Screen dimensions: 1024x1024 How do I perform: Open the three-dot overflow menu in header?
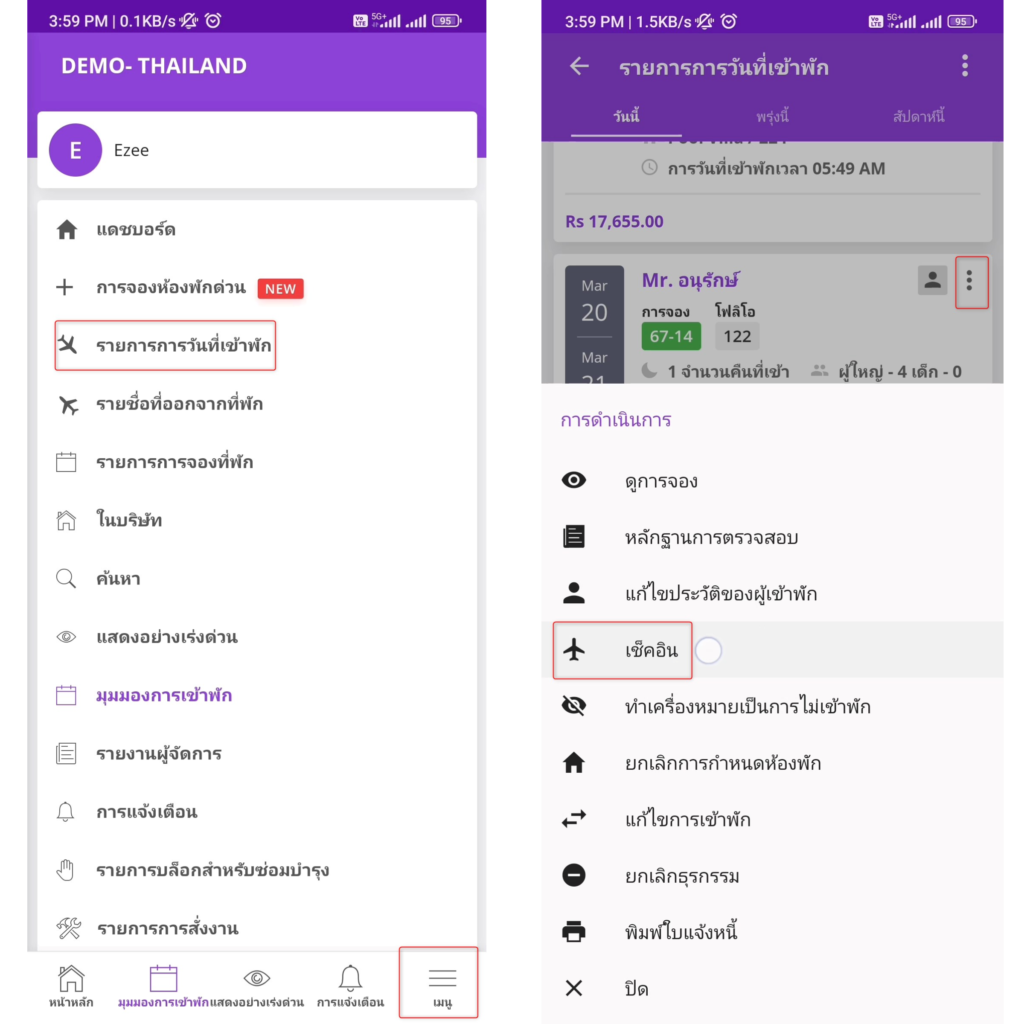(965, 66)
